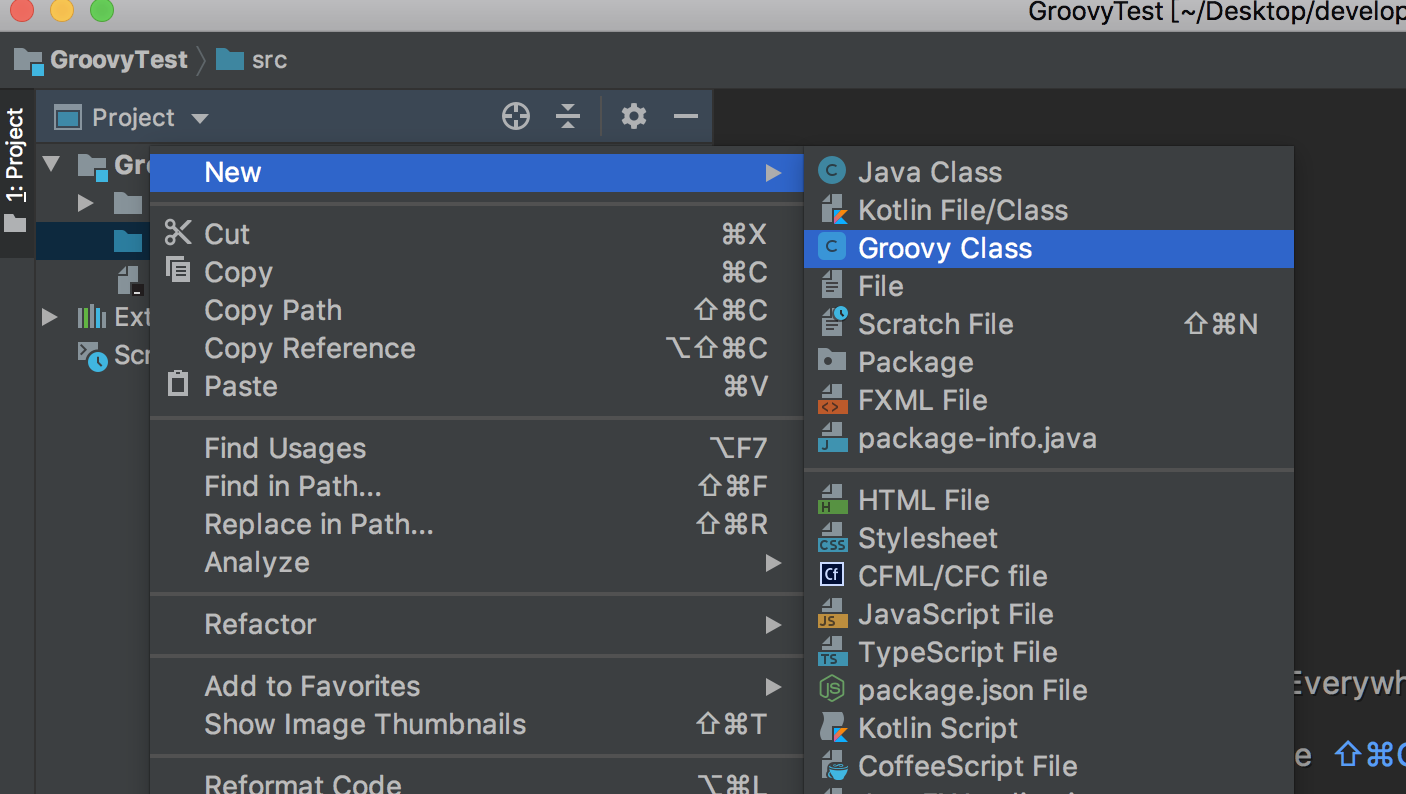Click Copy in the context menu

(x=476, y=272)
